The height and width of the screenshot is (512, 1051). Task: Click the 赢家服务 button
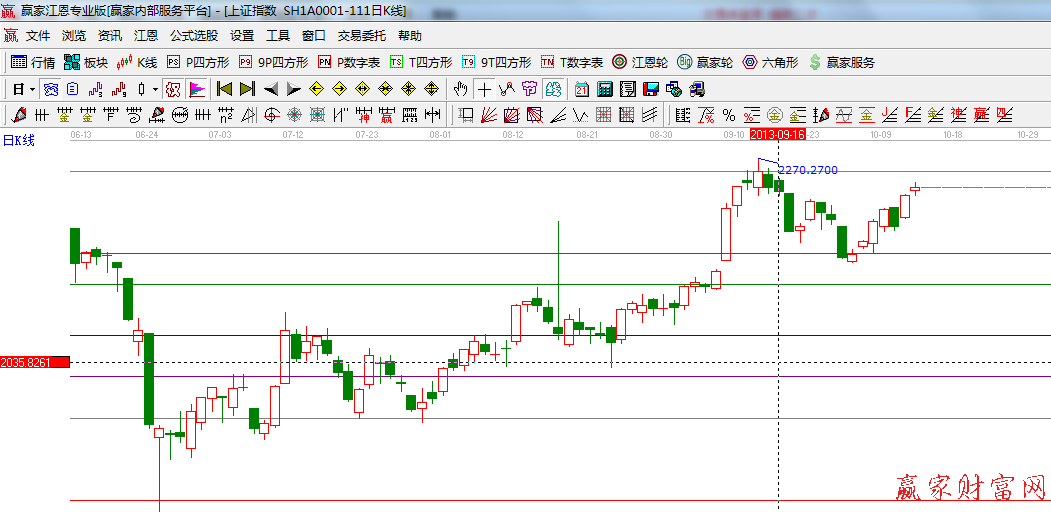(842, 62)
